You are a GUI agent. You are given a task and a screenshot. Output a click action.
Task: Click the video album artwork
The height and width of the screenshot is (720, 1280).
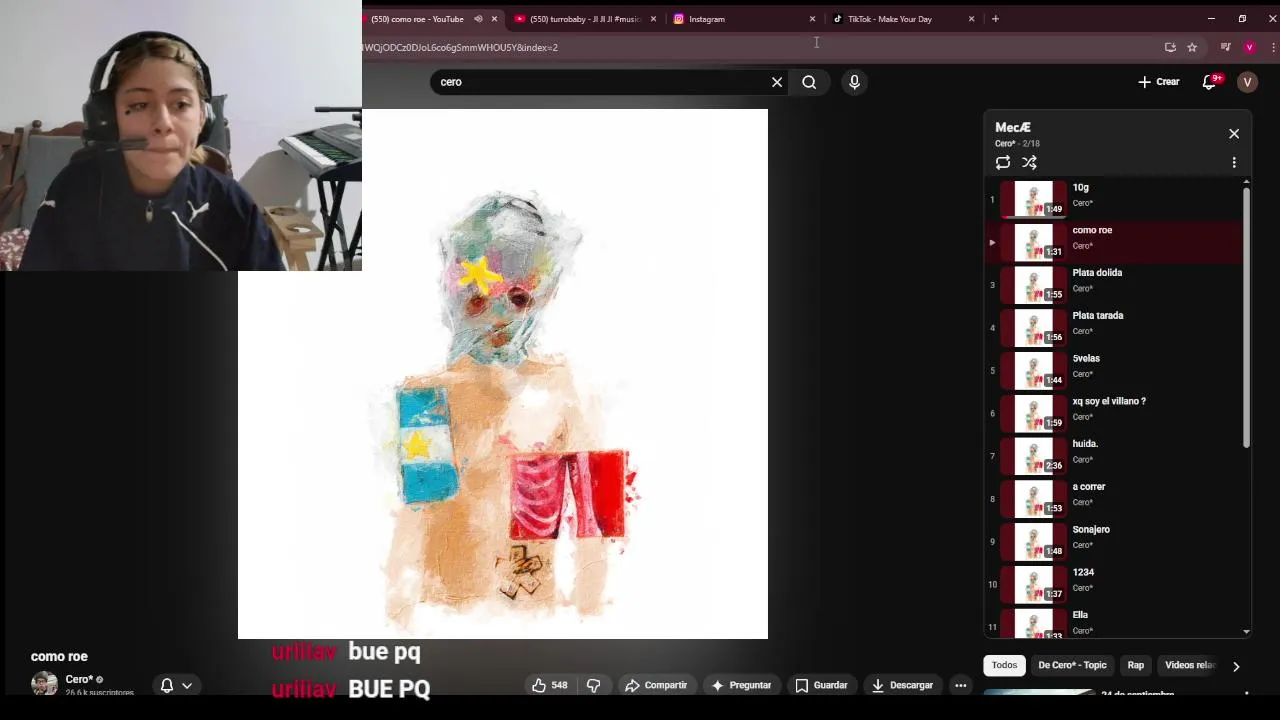point(503,374)
